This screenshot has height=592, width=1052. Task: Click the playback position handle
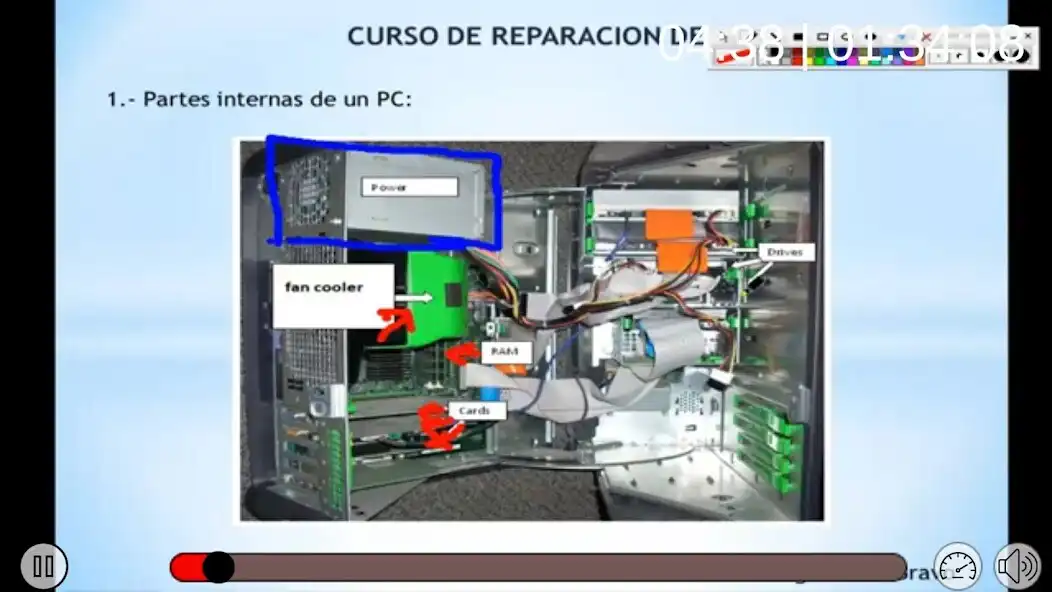221,566
